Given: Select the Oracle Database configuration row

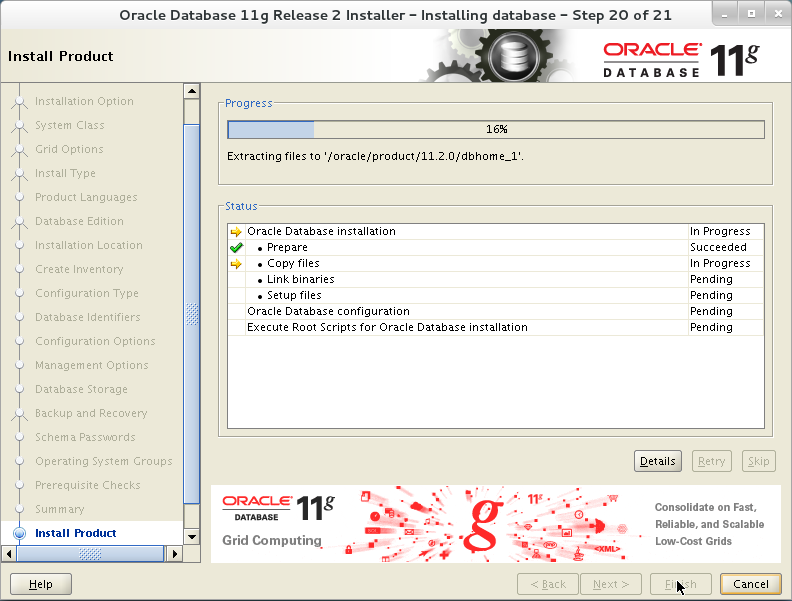Looking at the screenshot, I should coord(496,312).
